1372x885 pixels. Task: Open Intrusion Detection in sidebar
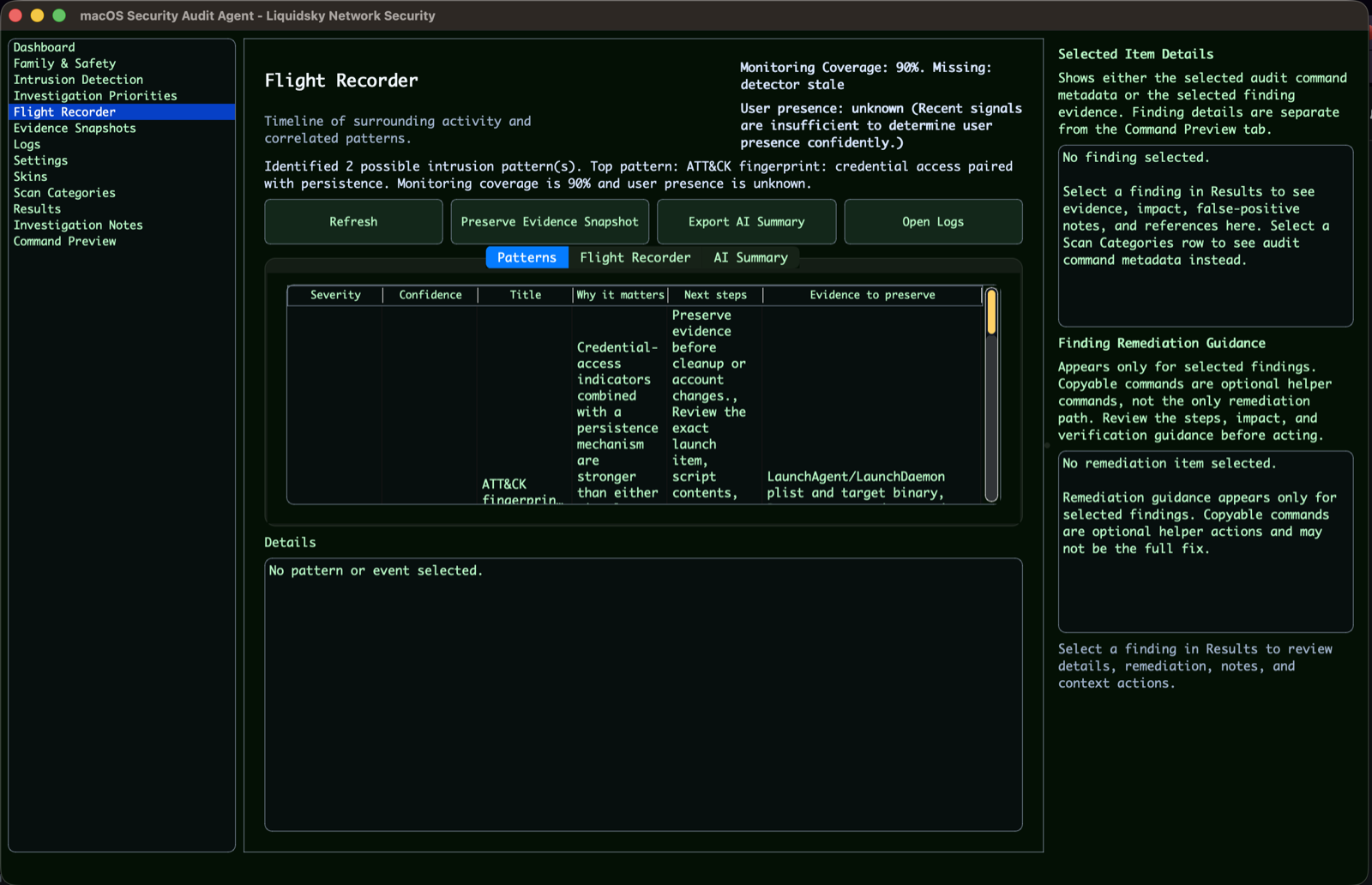[122, 80]
